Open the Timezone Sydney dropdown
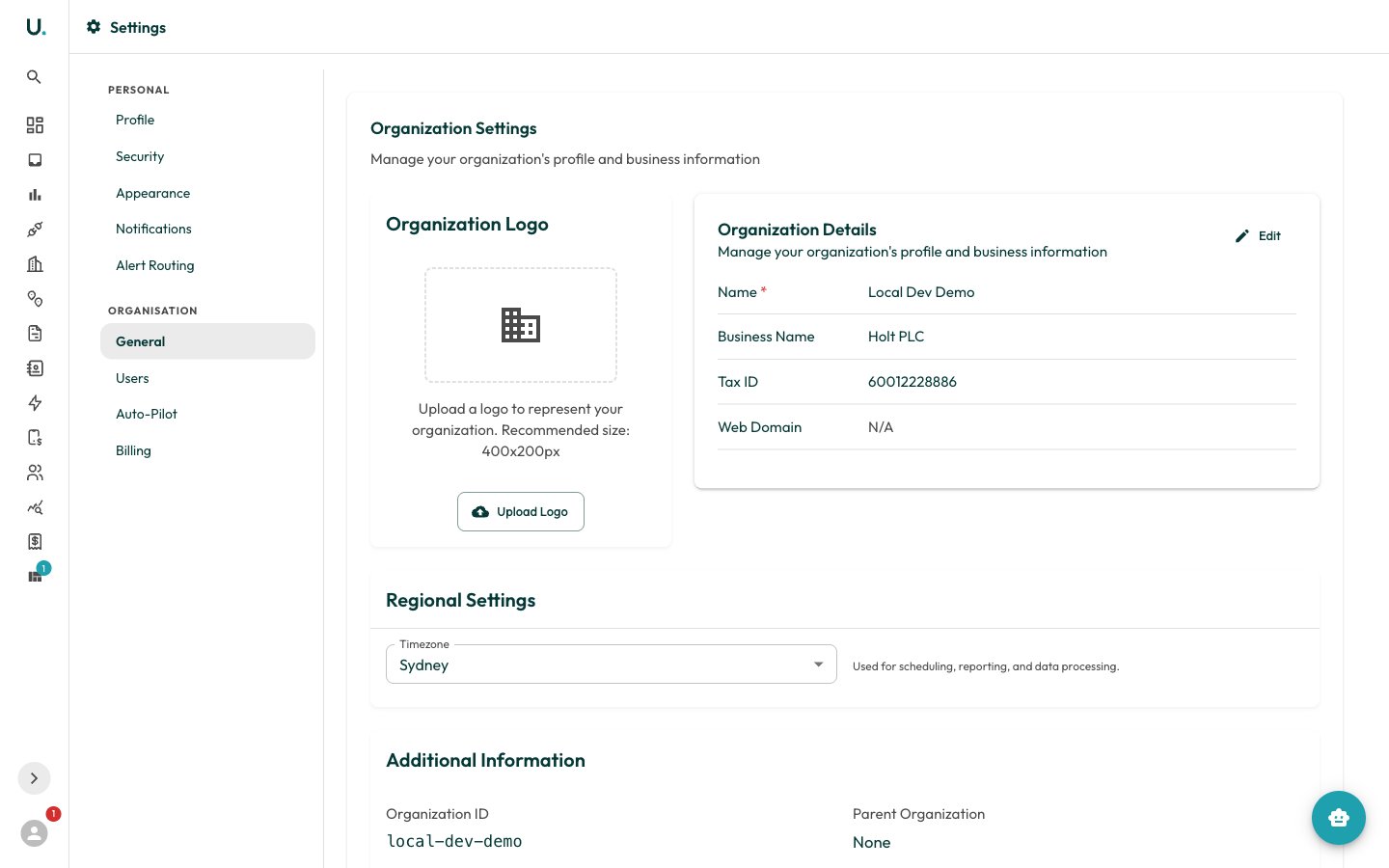 pyautogui.click(x=611, y=665)
